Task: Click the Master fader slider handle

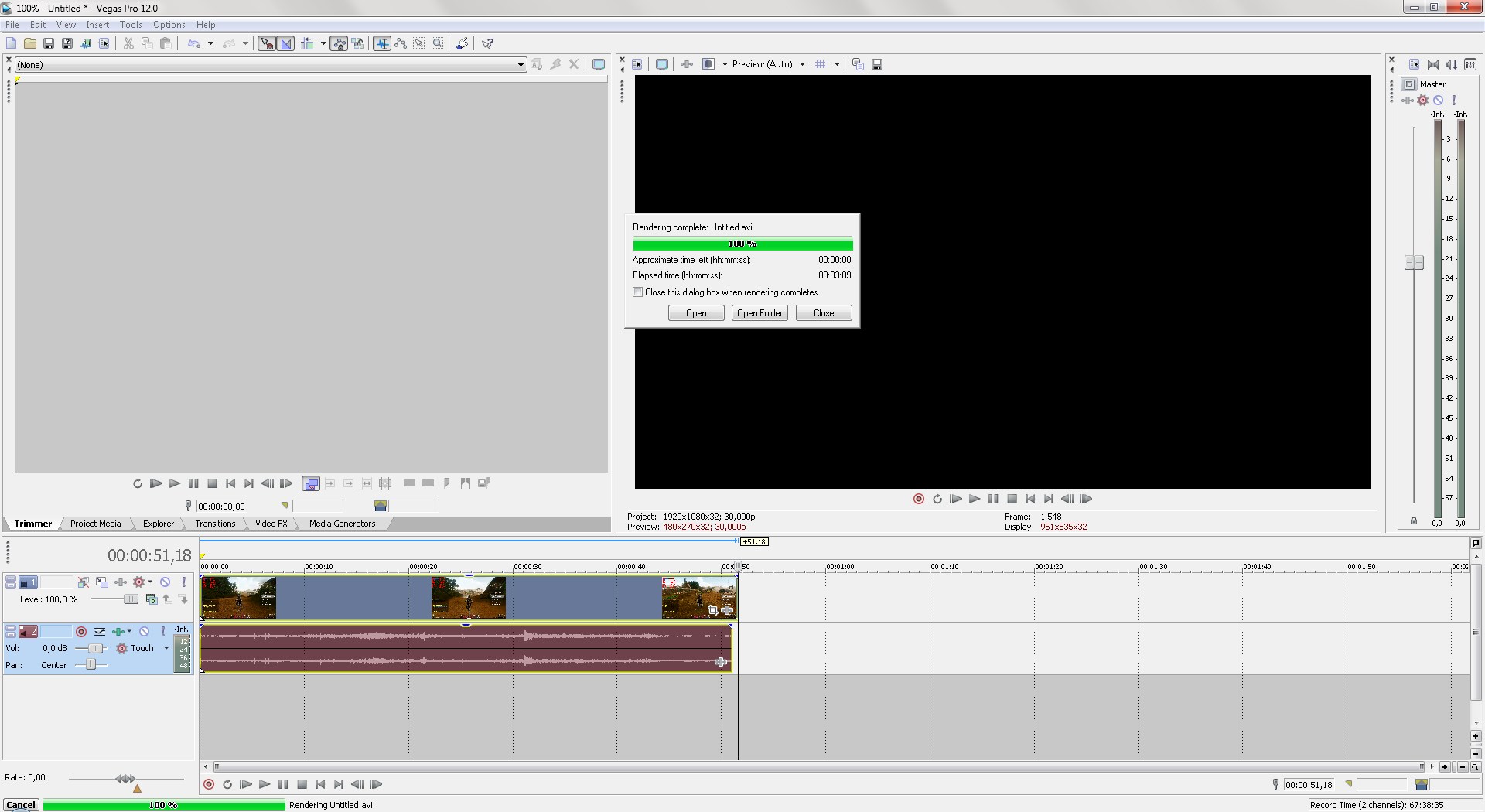Action: coord(1414,263)
